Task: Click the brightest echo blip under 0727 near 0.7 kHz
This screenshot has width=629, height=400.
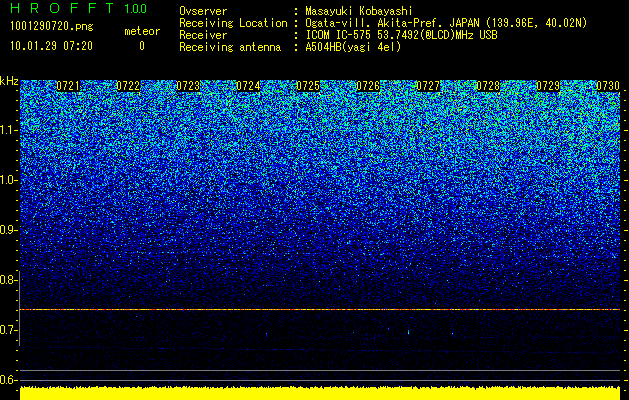Action: (408, 332)
